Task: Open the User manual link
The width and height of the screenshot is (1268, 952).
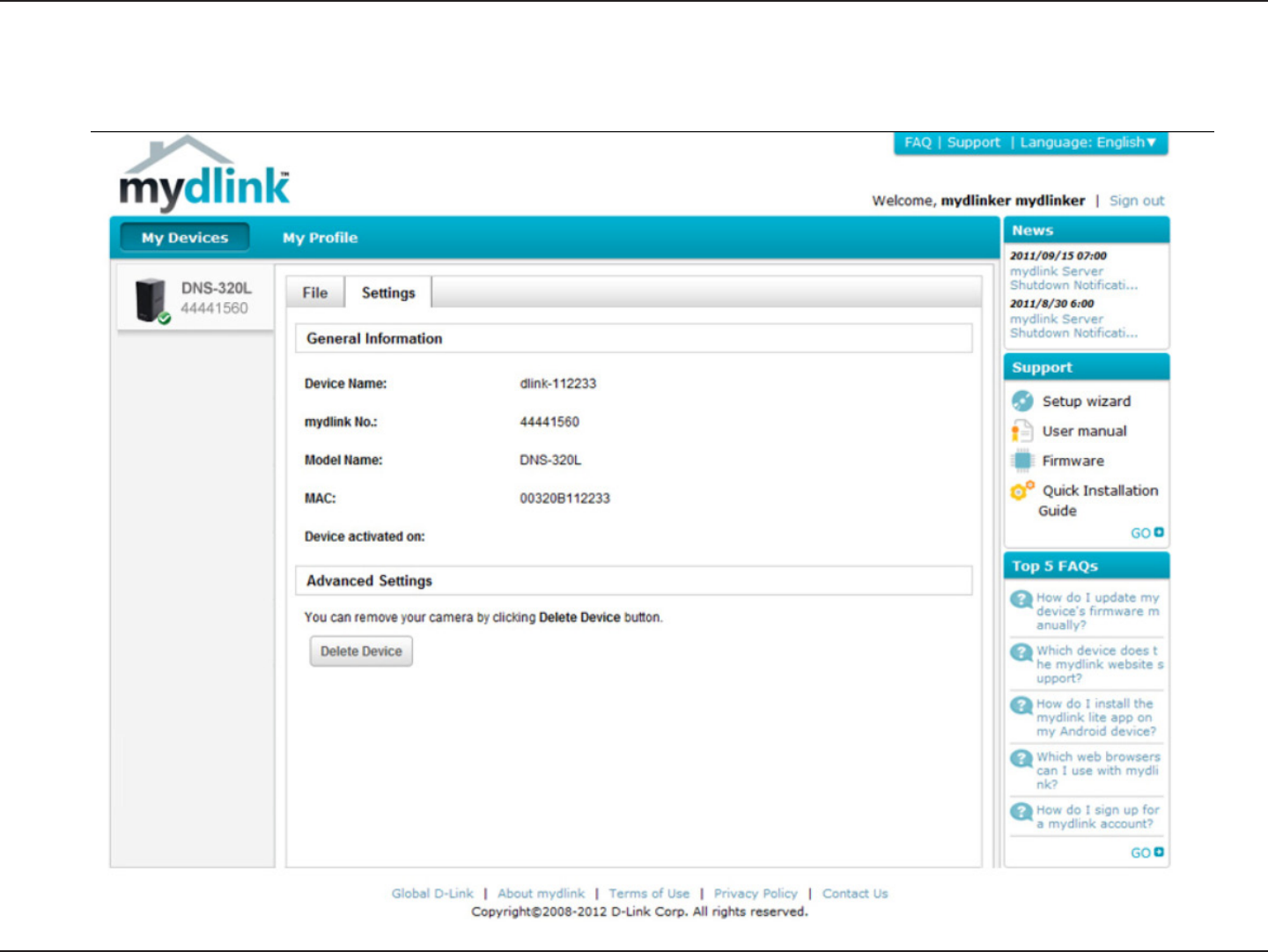Action: pyautogui.click(x=1085, y=432)
